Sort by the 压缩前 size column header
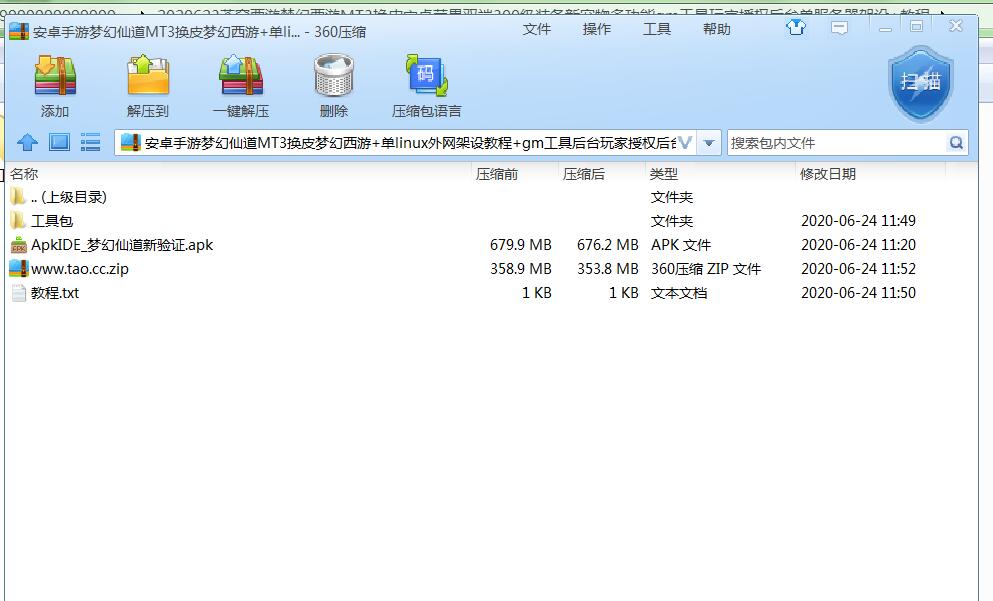This screenshot has width=993, height=601. [497, 174]
